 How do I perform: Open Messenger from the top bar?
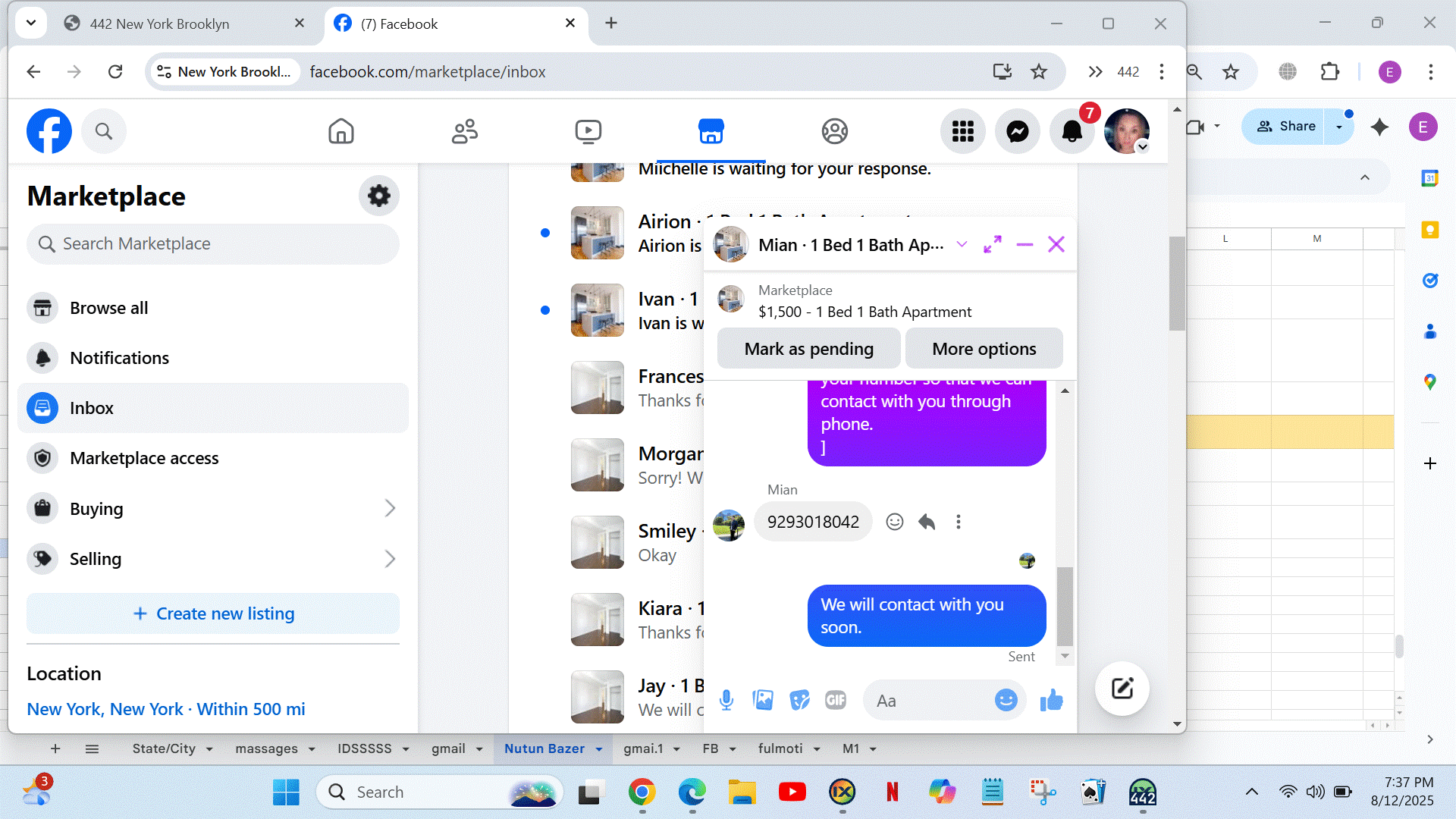1017,131
